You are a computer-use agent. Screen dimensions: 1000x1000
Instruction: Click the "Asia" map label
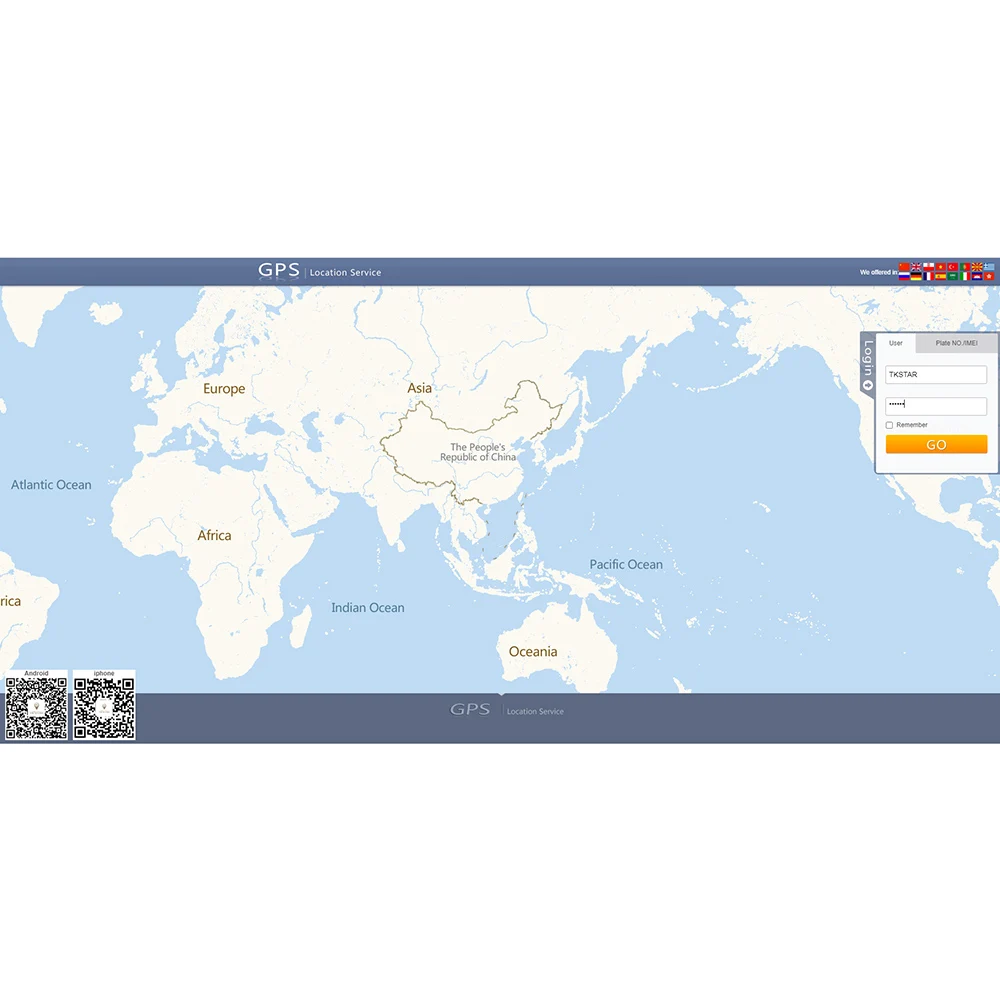tap(420, 388)
